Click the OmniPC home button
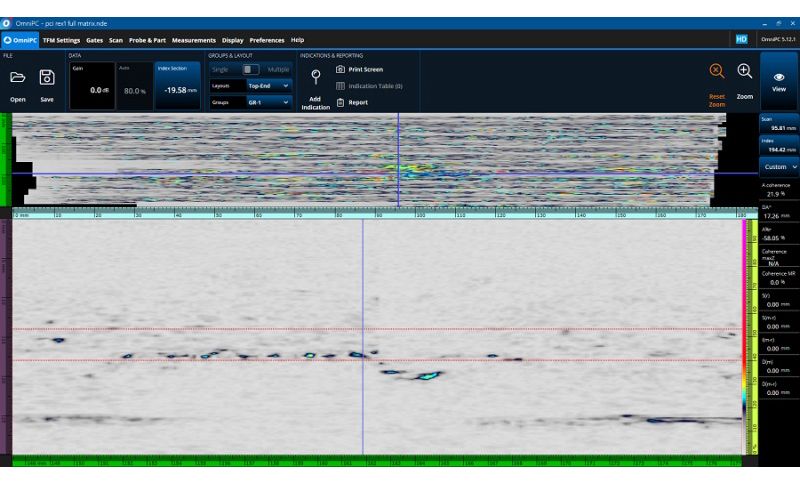Screen dimensions: 800x484 [20, 40]
